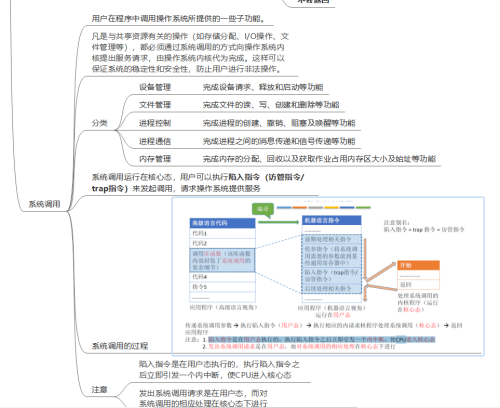
Task: Select text 完成设备请求、释放和启动等功能
Action: [263, 87]
